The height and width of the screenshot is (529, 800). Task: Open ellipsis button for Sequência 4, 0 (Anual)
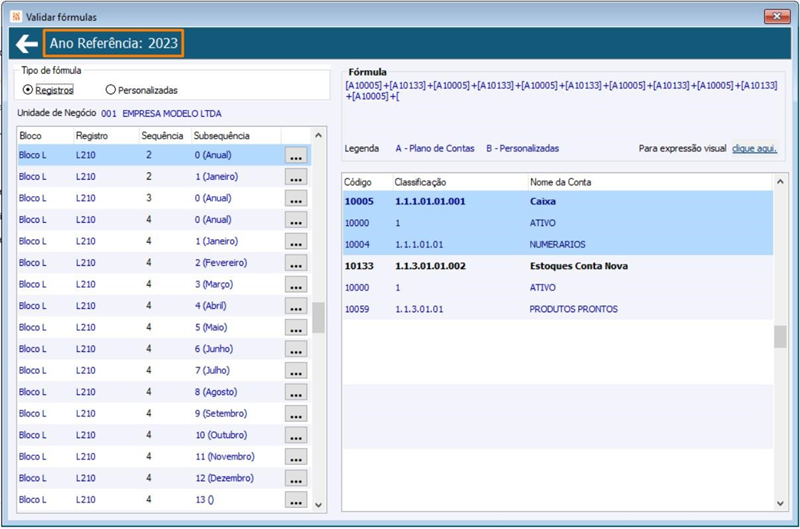[296, 220]
